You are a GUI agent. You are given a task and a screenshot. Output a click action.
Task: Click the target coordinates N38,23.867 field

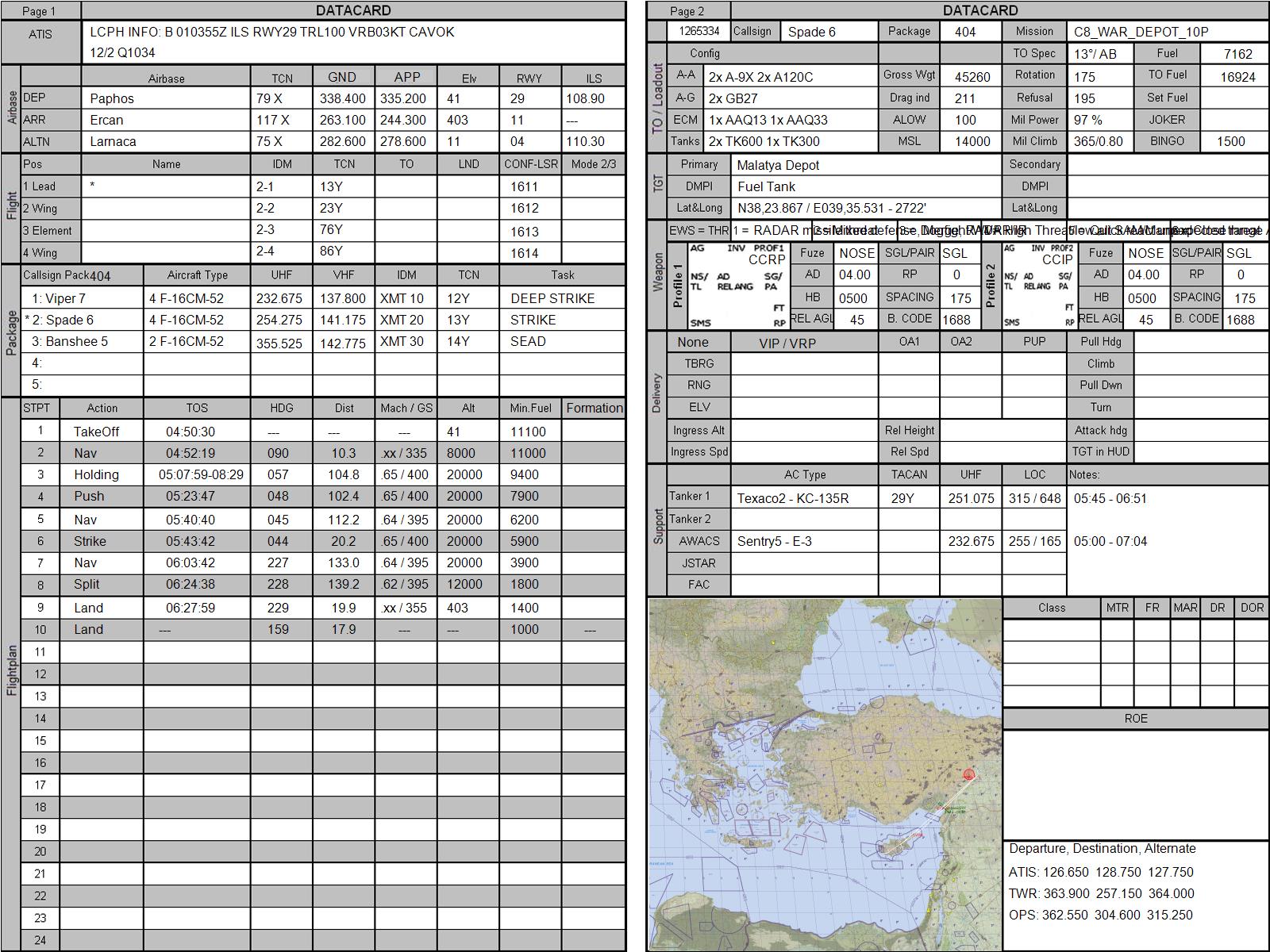832,209
